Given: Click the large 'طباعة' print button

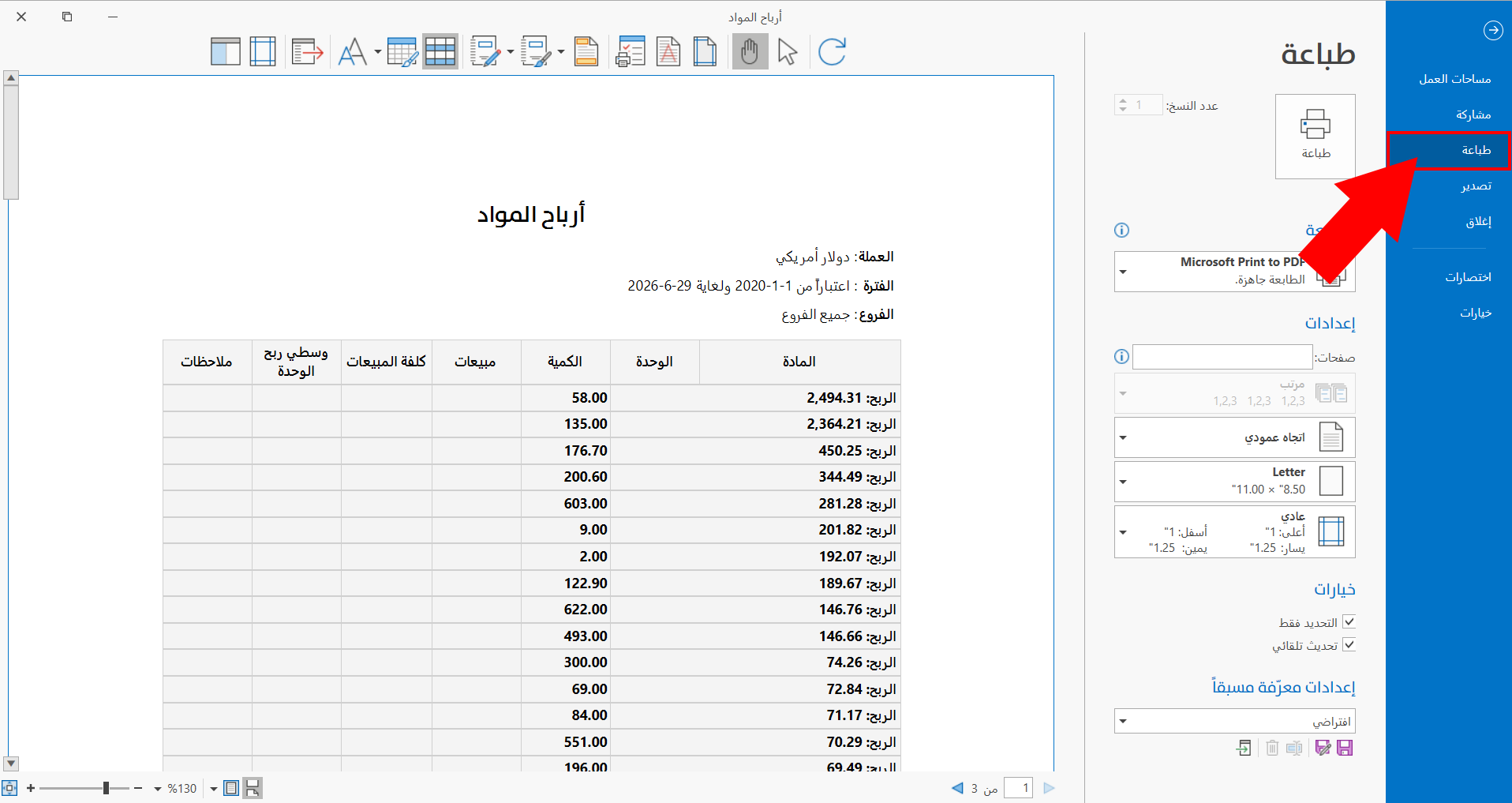Looking at the screenshot, I should click(1316, 137).
